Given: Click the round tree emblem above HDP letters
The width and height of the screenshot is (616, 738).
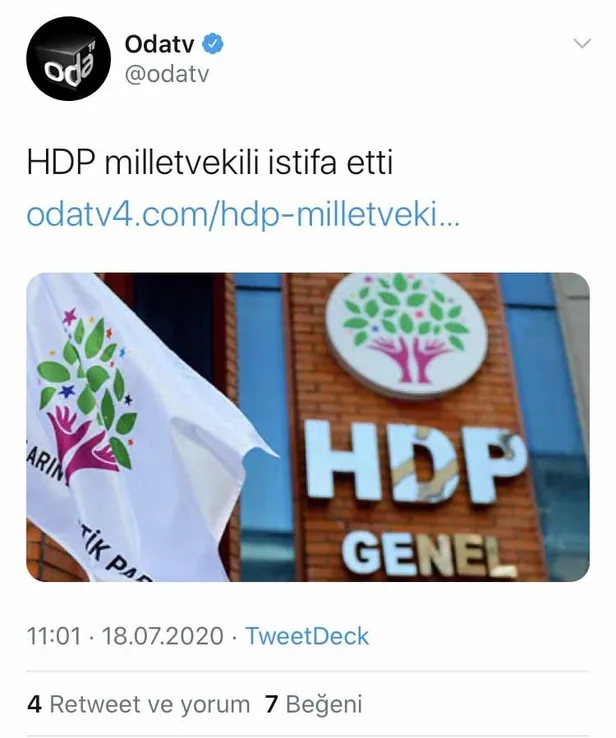Looking at the screenshot, I should (406, 332).
